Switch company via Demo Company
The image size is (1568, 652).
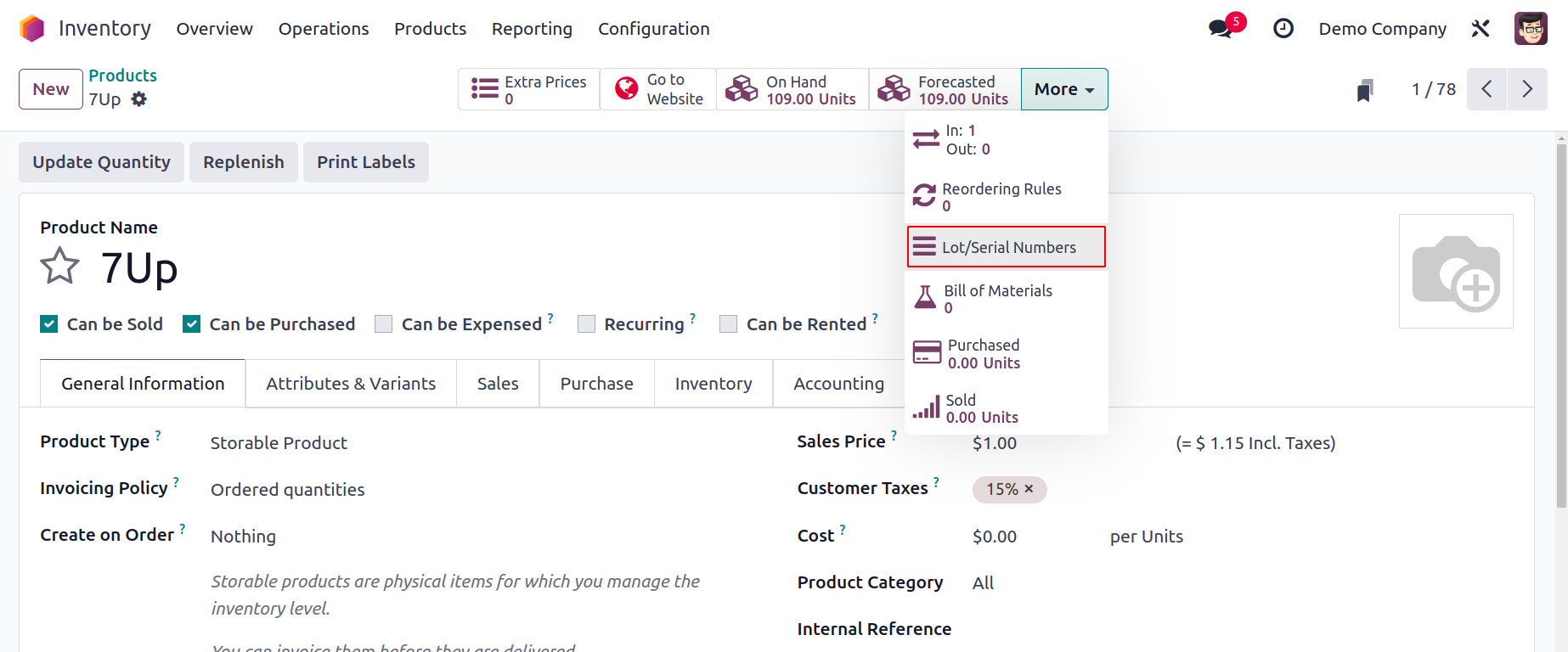coord(1382,29)
